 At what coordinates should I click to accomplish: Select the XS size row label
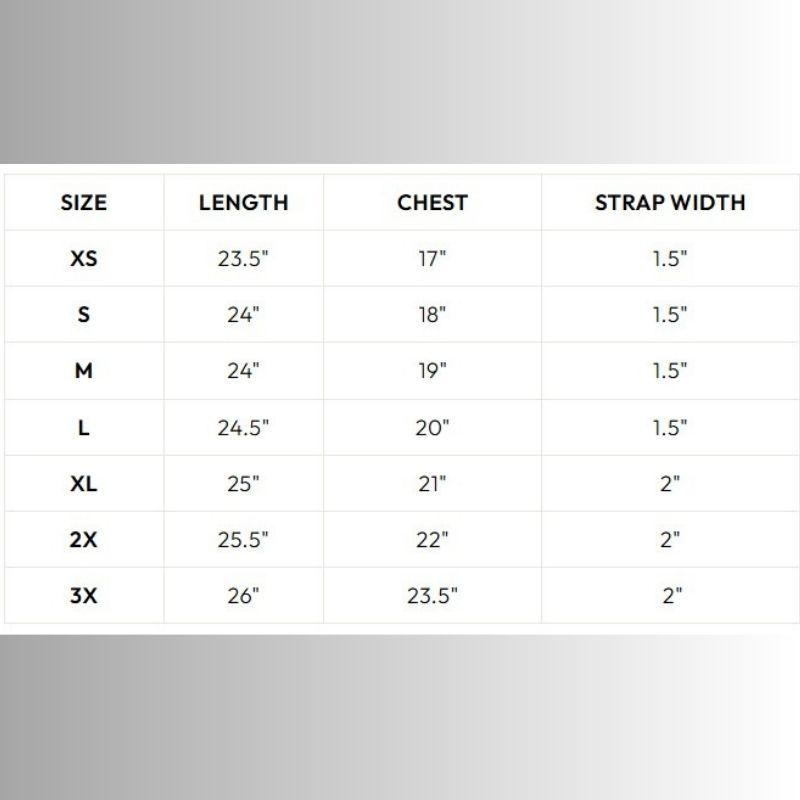84,259
